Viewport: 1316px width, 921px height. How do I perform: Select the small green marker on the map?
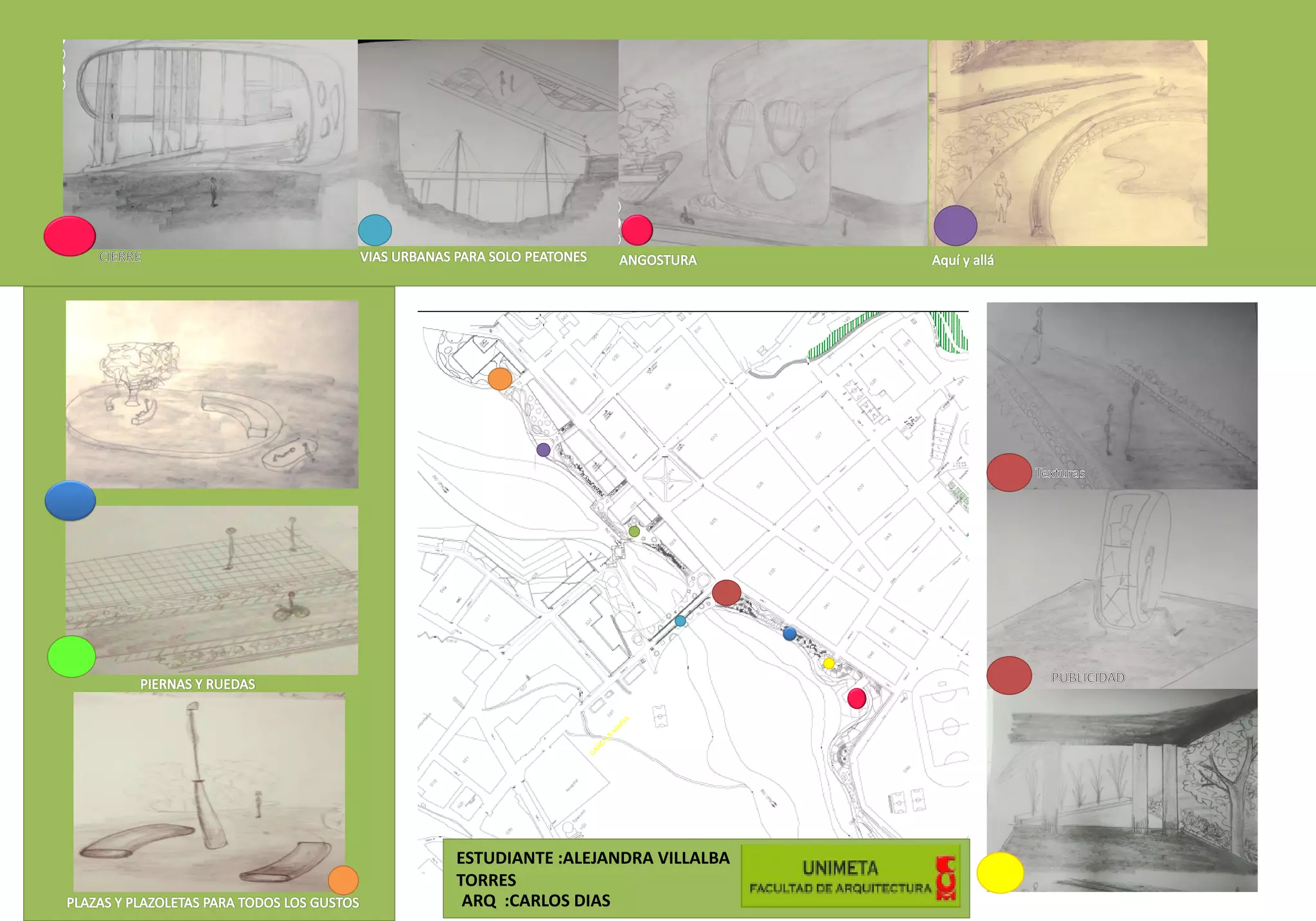coord(634,531)
